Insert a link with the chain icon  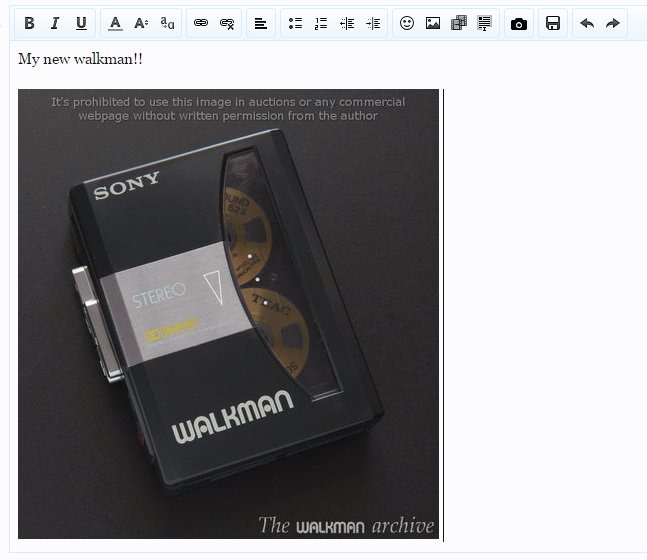pos(201,23)
